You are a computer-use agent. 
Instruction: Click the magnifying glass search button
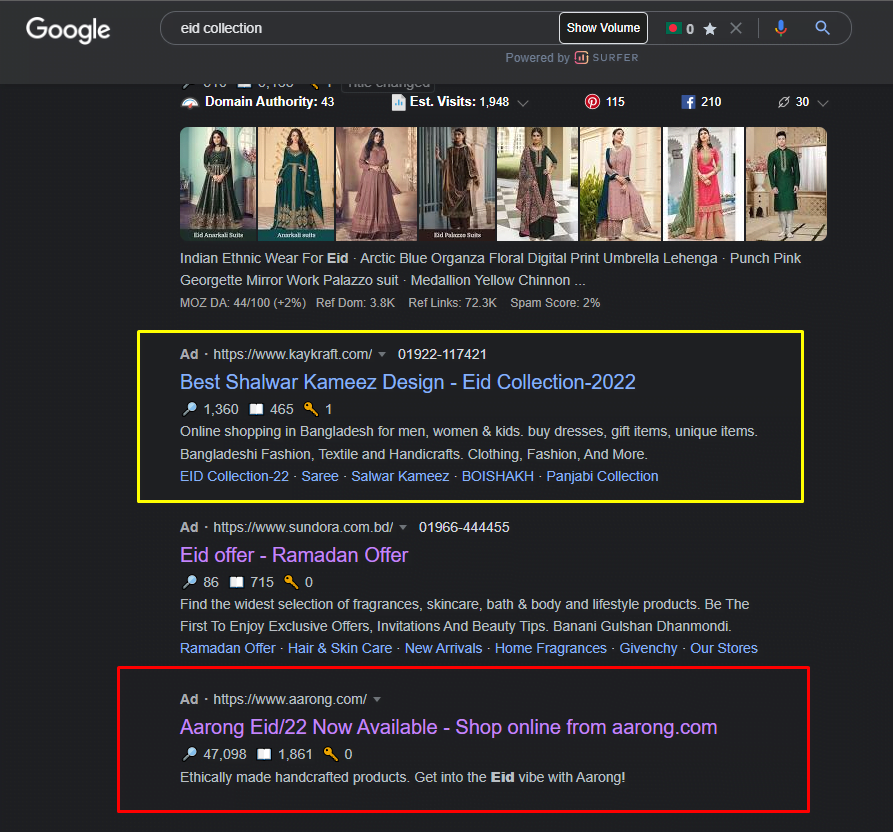point(822,28)
